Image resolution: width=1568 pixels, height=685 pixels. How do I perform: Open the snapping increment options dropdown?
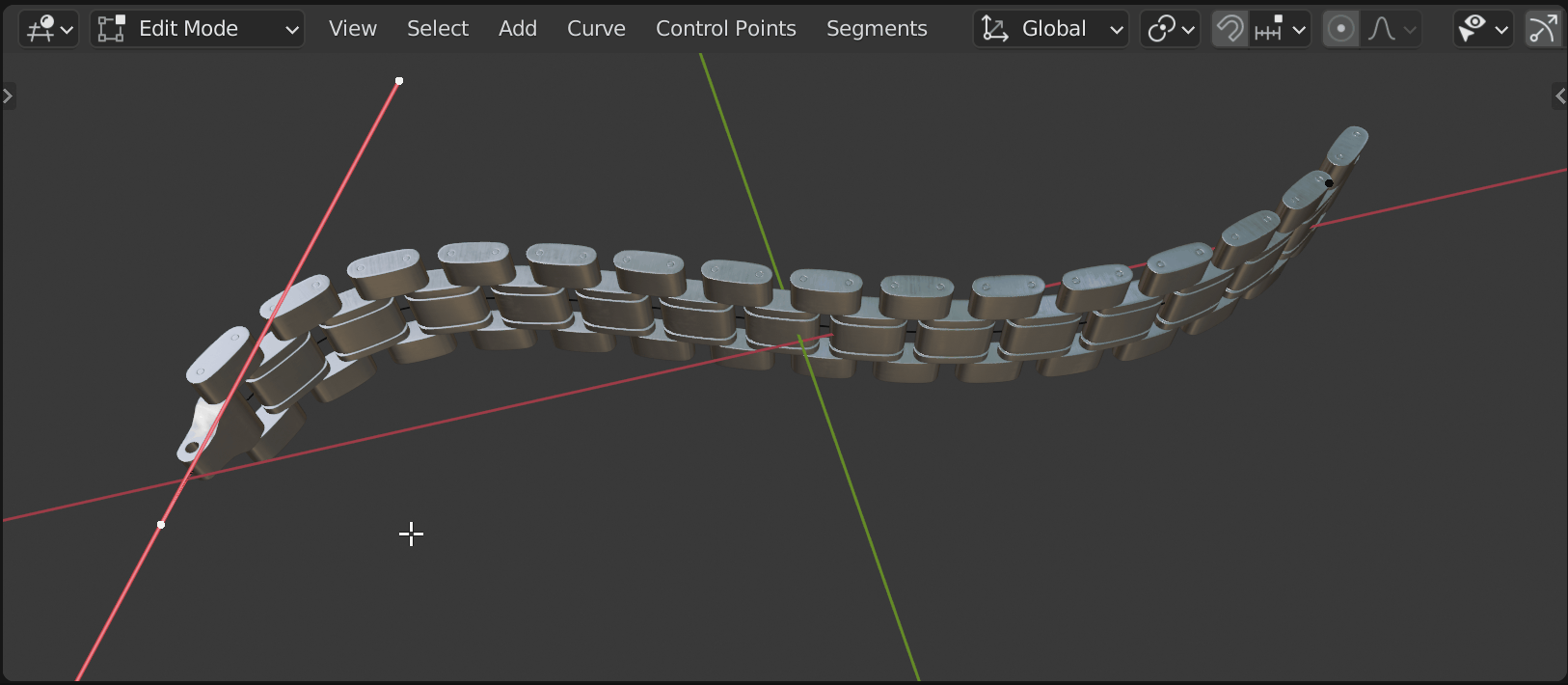point(1280,29)
